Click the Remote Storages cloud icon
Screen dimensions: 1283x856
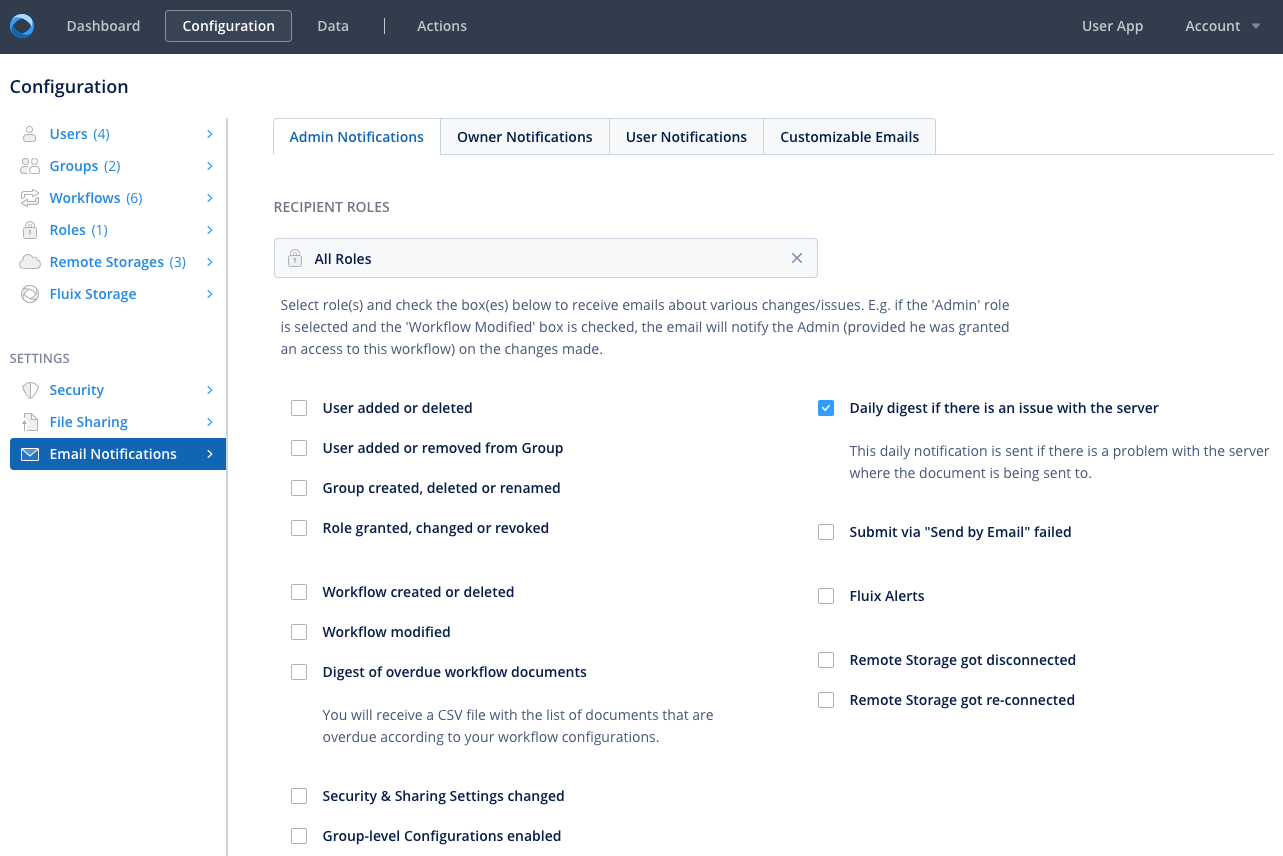tap(30, 262)
